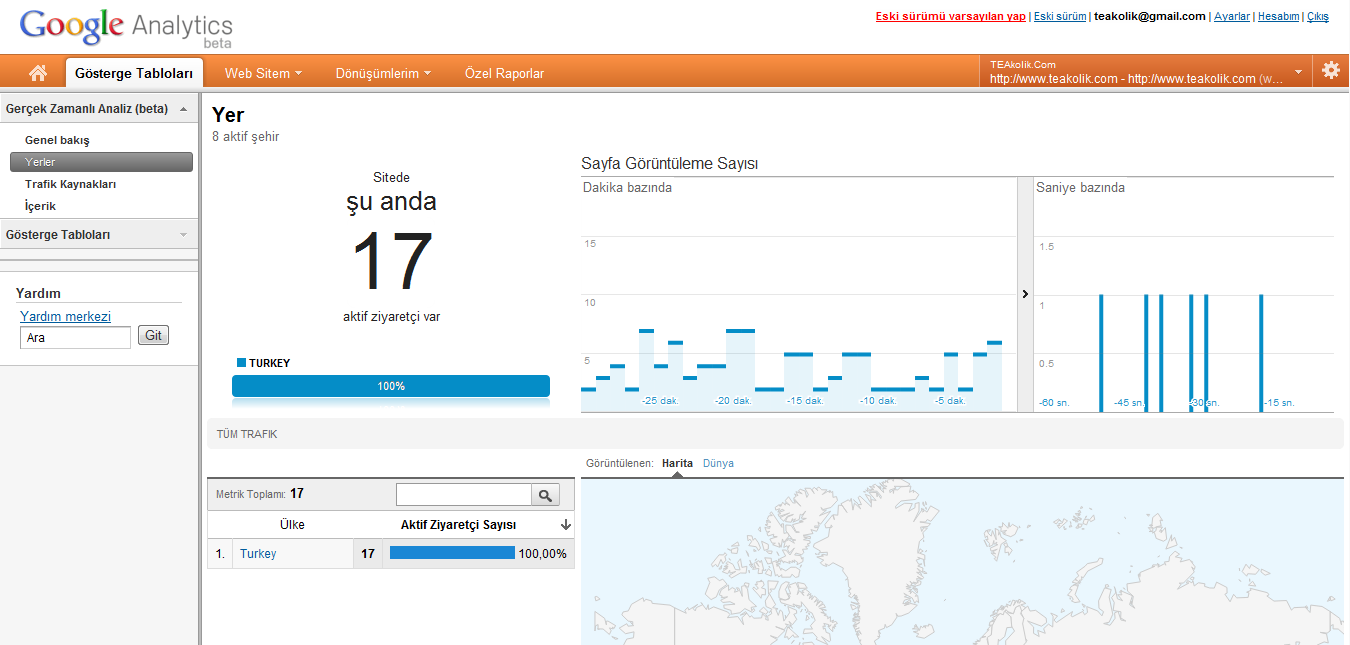Image resolution: width=1350 pixels, height=645 pixels.
Task: Select Yerler in the sidebar
Action: point(101,162)
